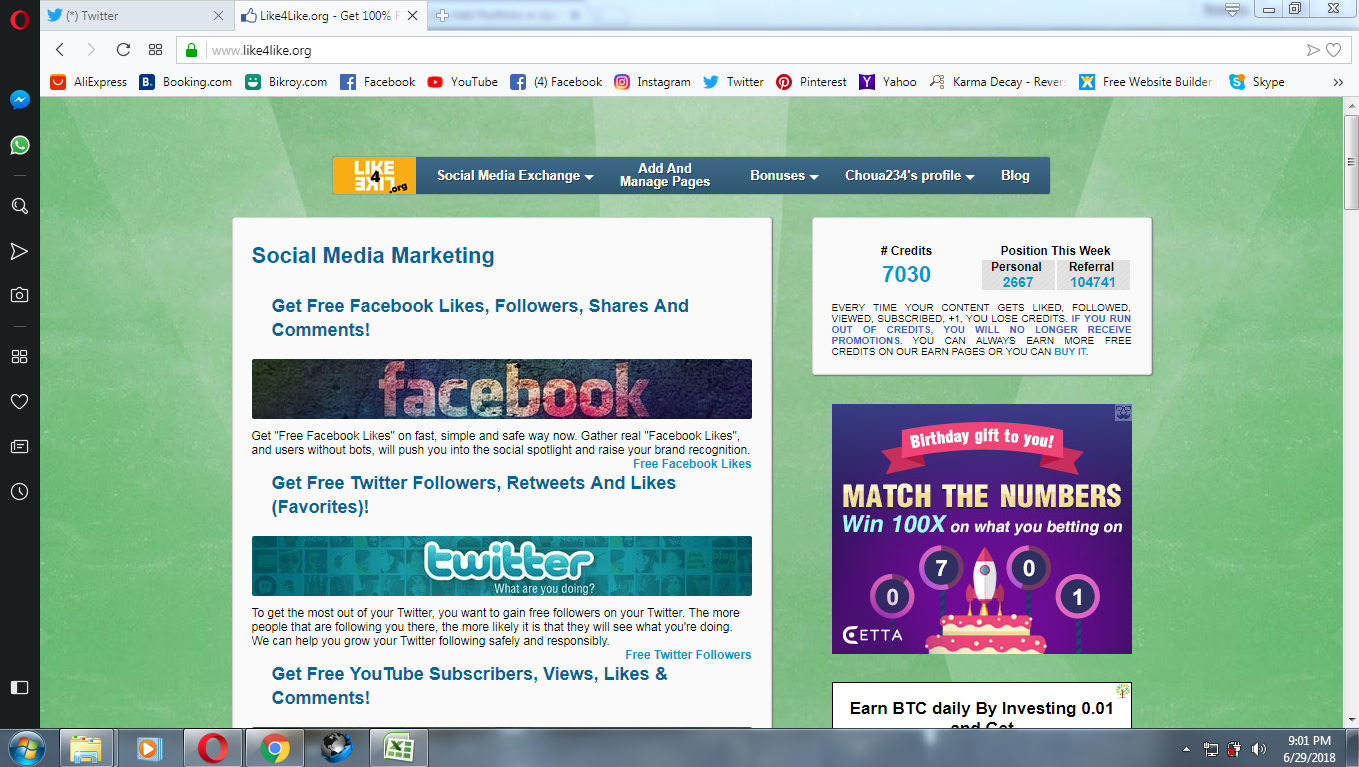The image size is (1359, 767).
Task: Open bookmarks heart in the sidebar
Action: pyautogui.click(x=19, y=401)
